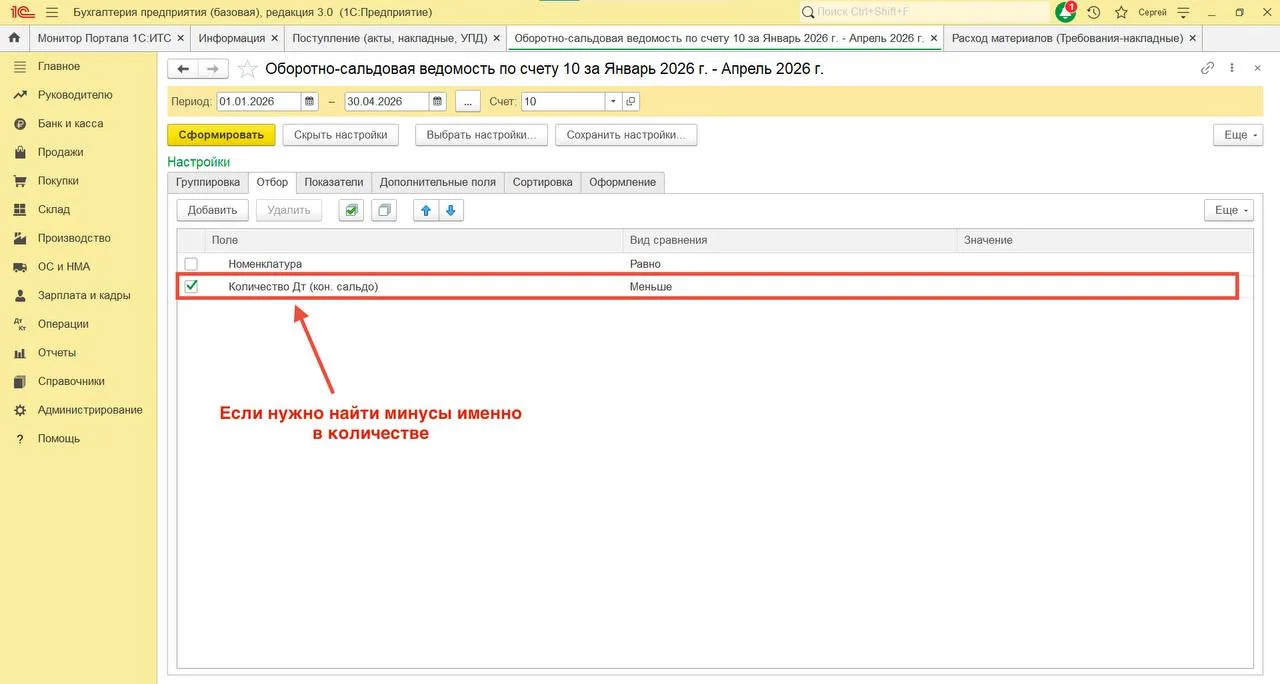
Task: Navigate forward with the right arrow
Action: [213, 69]
